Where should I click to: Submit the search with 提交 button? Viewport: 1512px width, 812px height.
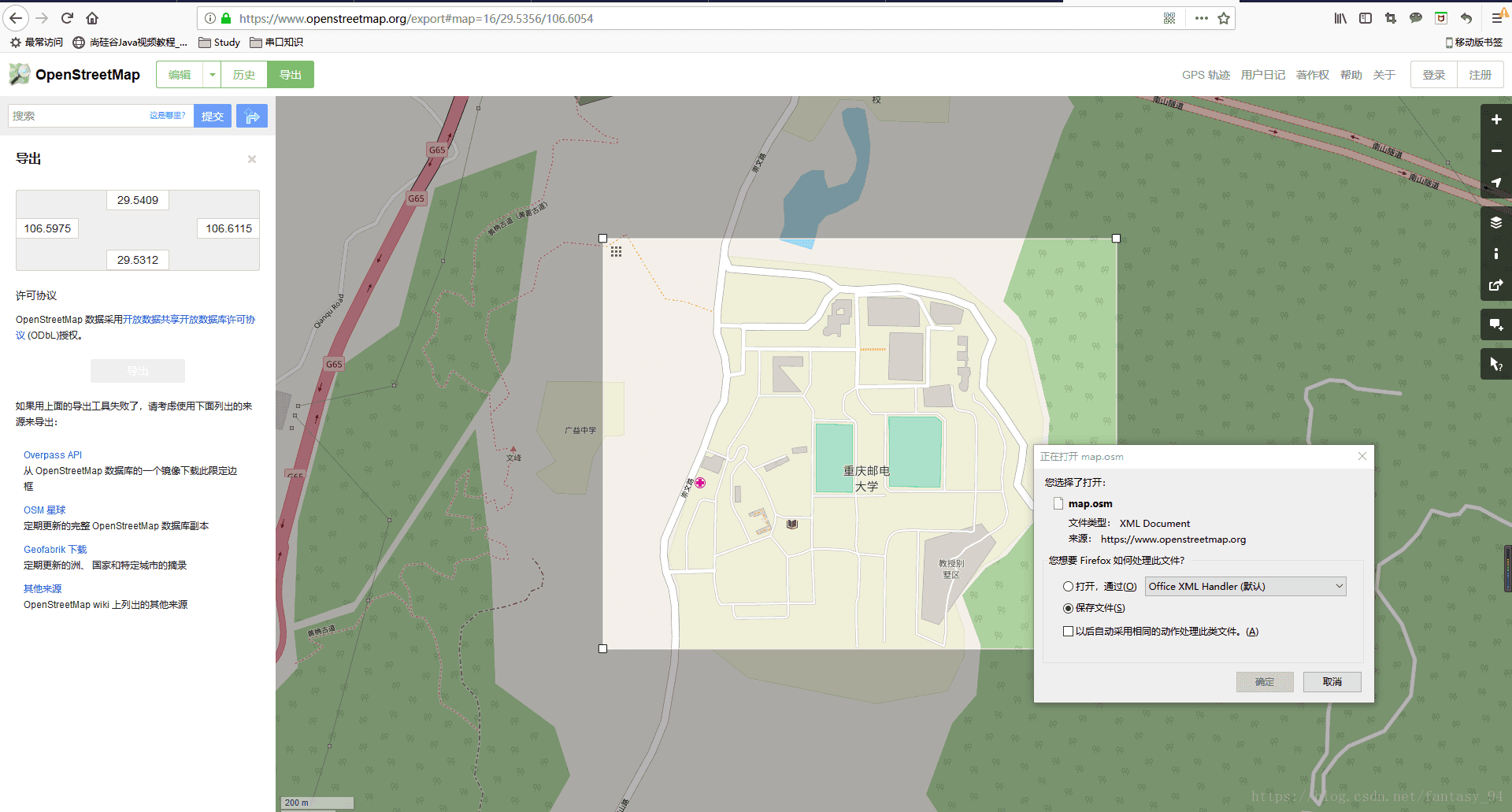(x=213, y=116)
